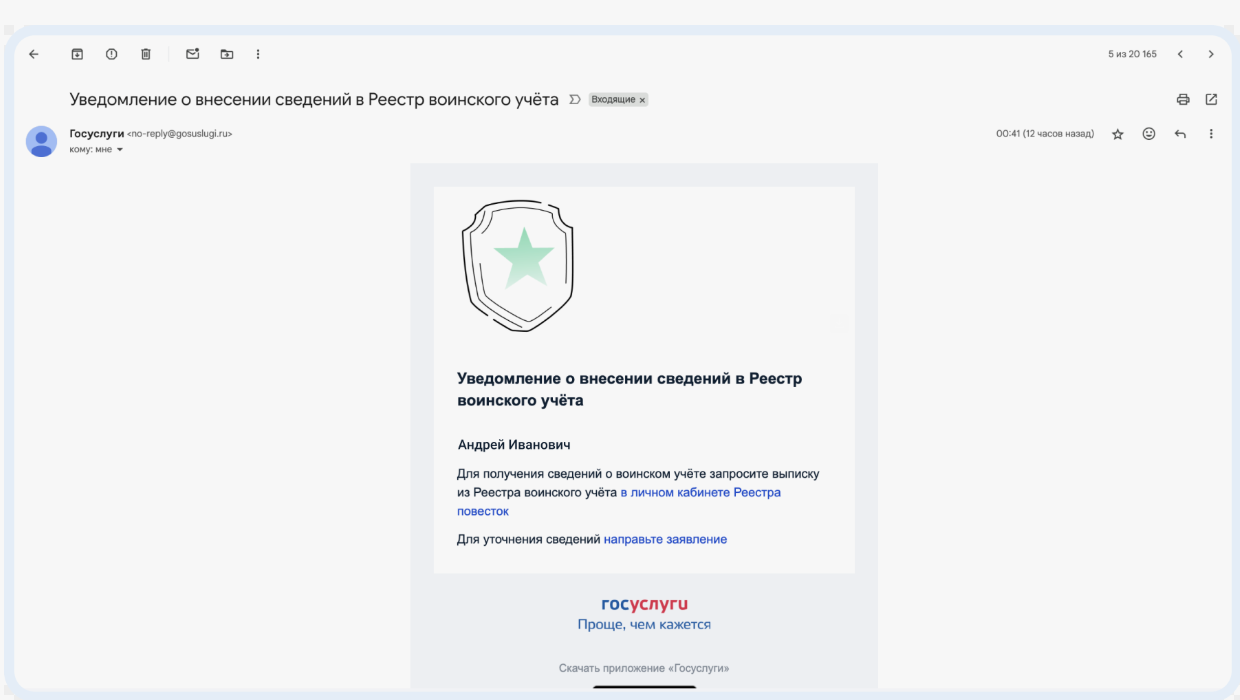This screenshot has height=700, width=1240.
Task: Mark the email as unread
Action: coord(193,54)
